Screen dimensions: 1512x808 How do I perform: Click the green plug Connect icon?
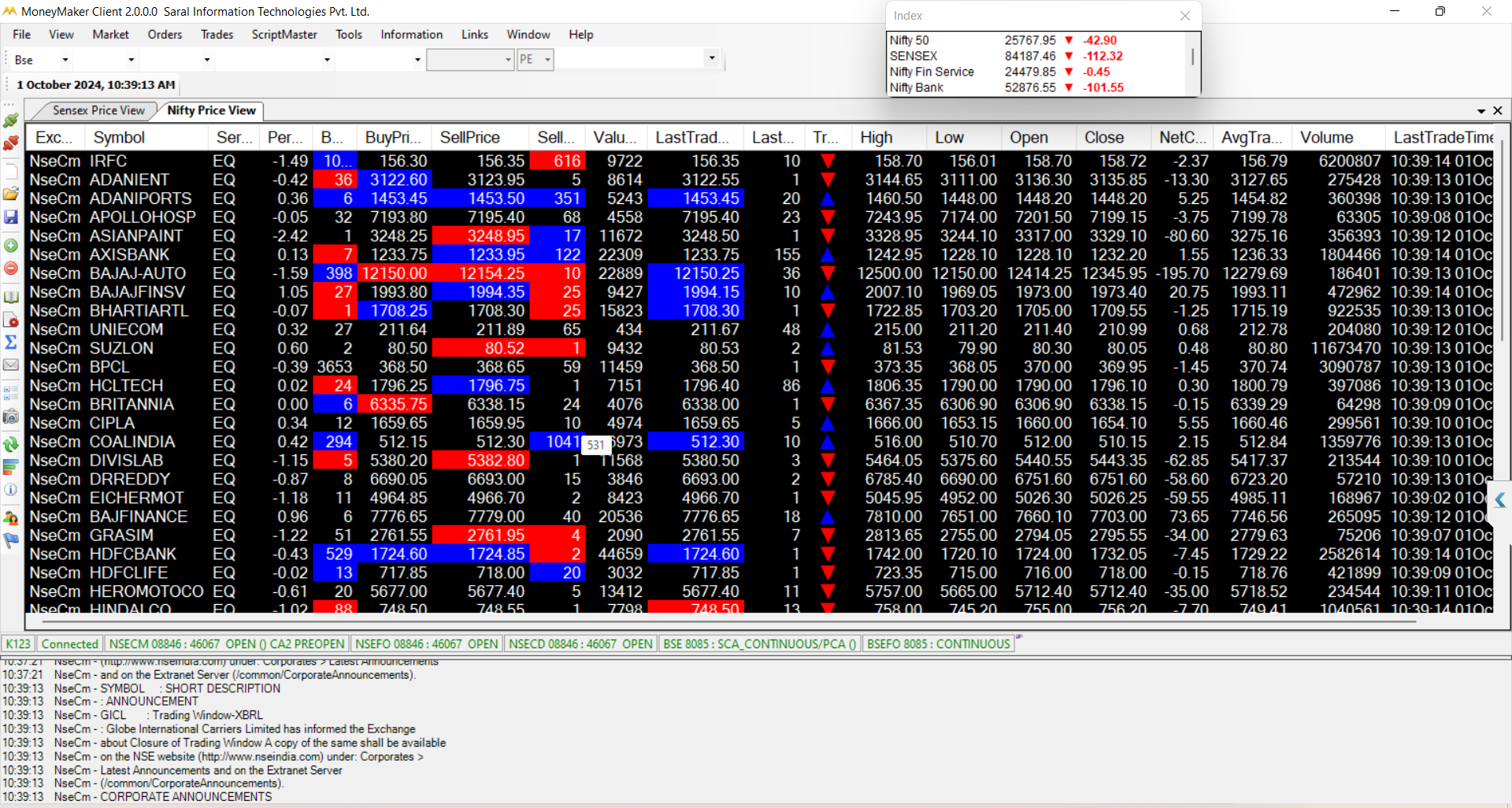tap(11, 120)
